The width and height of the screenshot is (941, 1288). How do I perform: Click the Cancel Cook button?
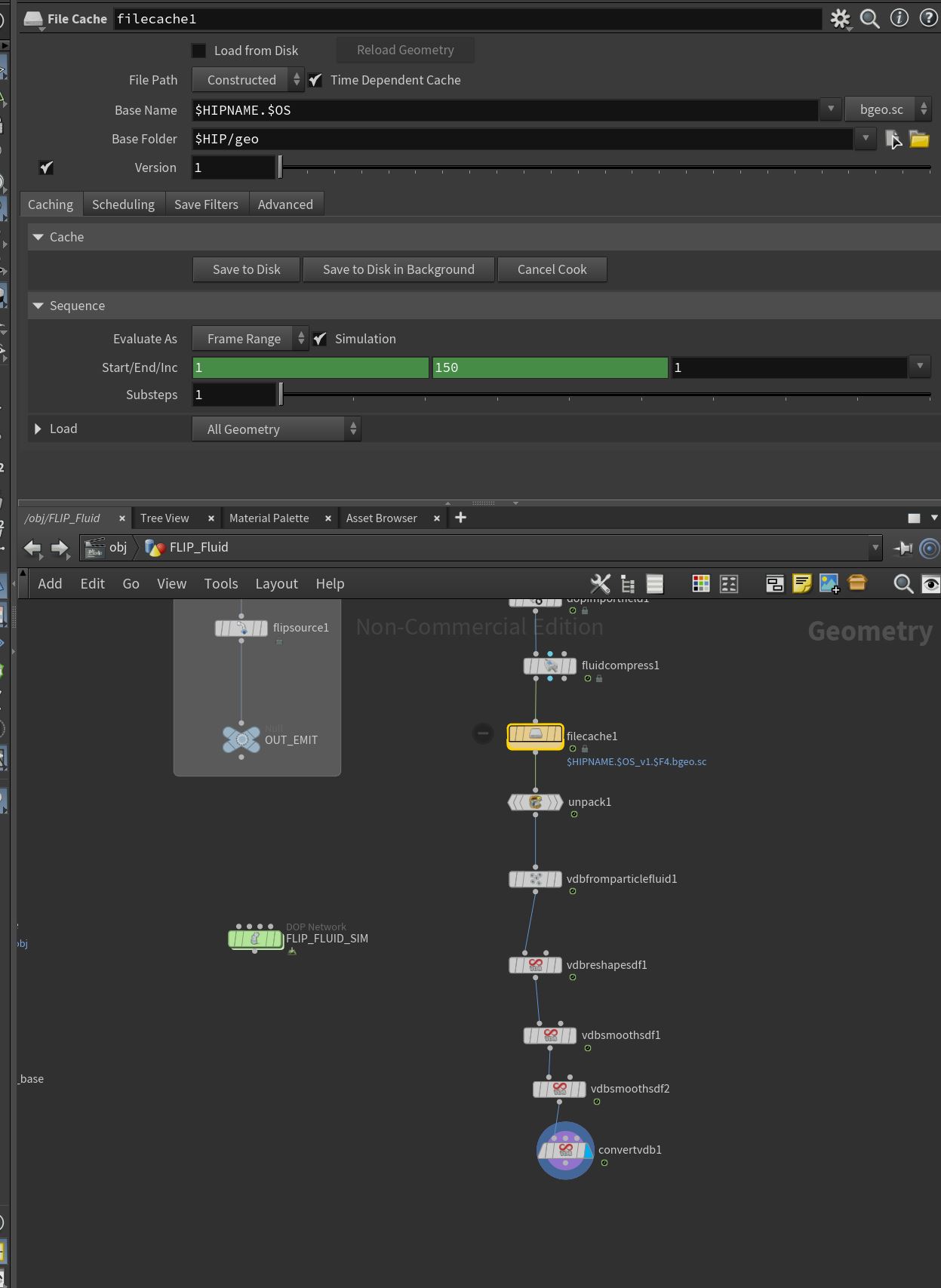552,269
